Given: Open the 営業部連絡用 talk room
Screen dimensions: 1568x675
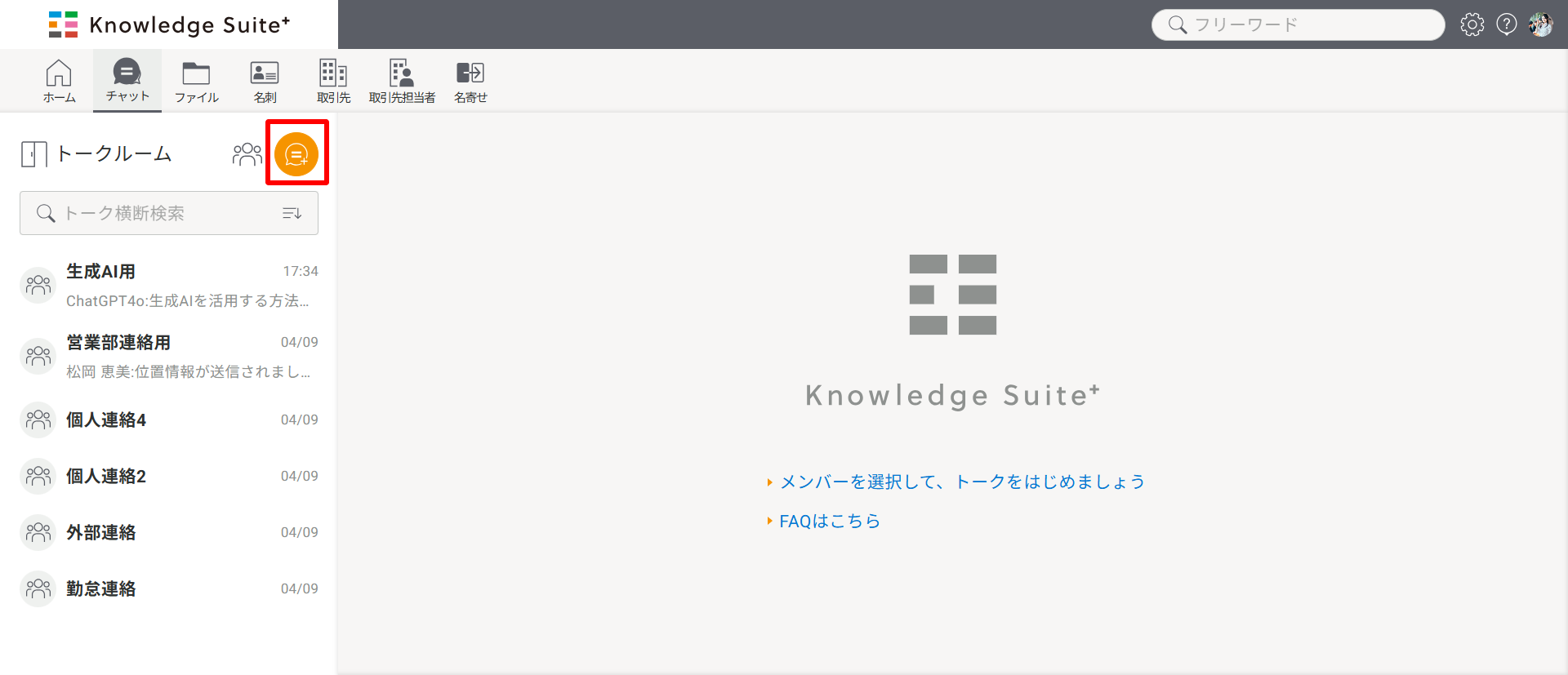Looking at the screenshot, I should point(169,357).
